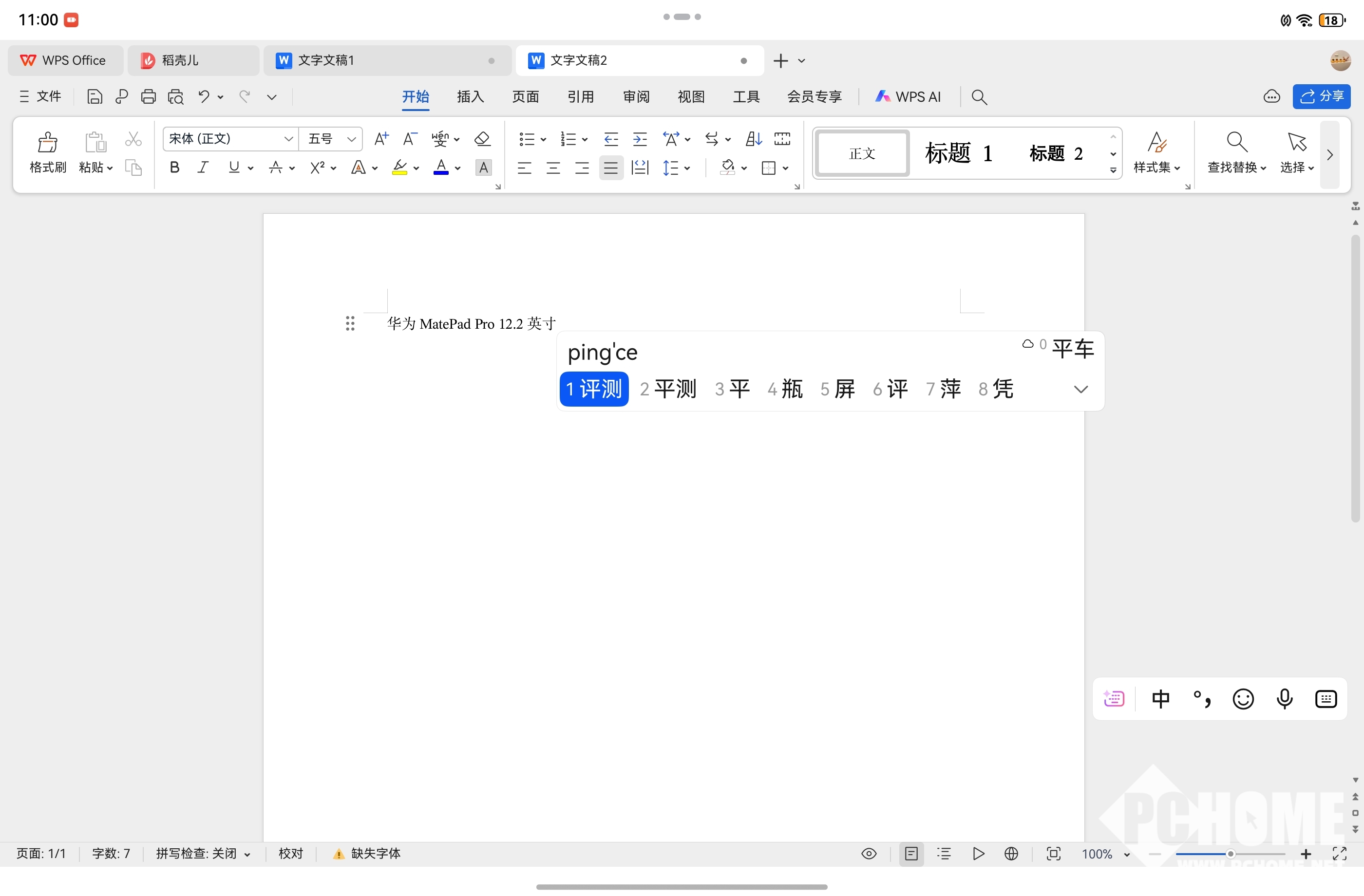
Task: Click the redo arrow icon
Action: coord(245,96)
